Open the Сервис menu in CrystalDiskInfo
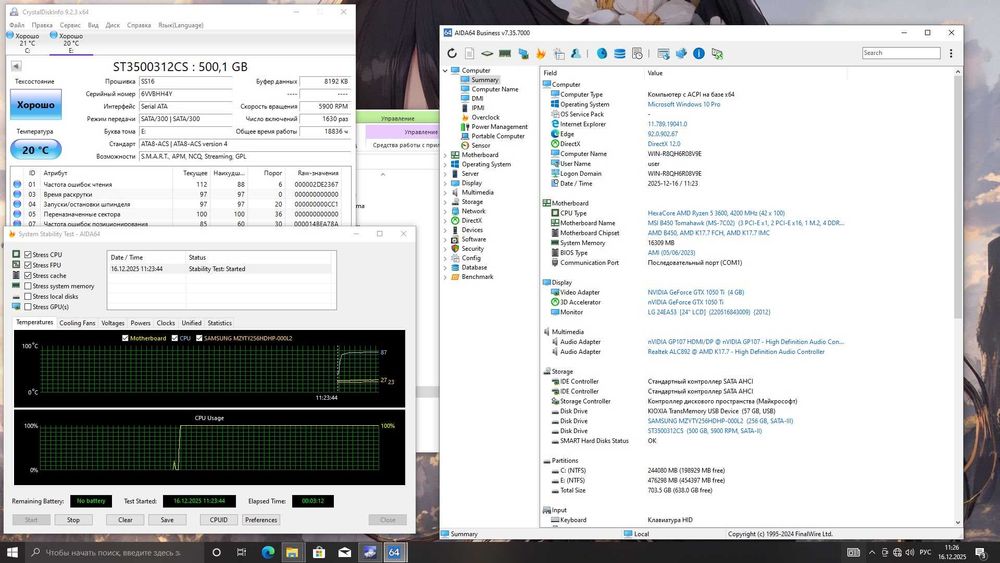Viewport: 1000px width, 563px height. 70,26
